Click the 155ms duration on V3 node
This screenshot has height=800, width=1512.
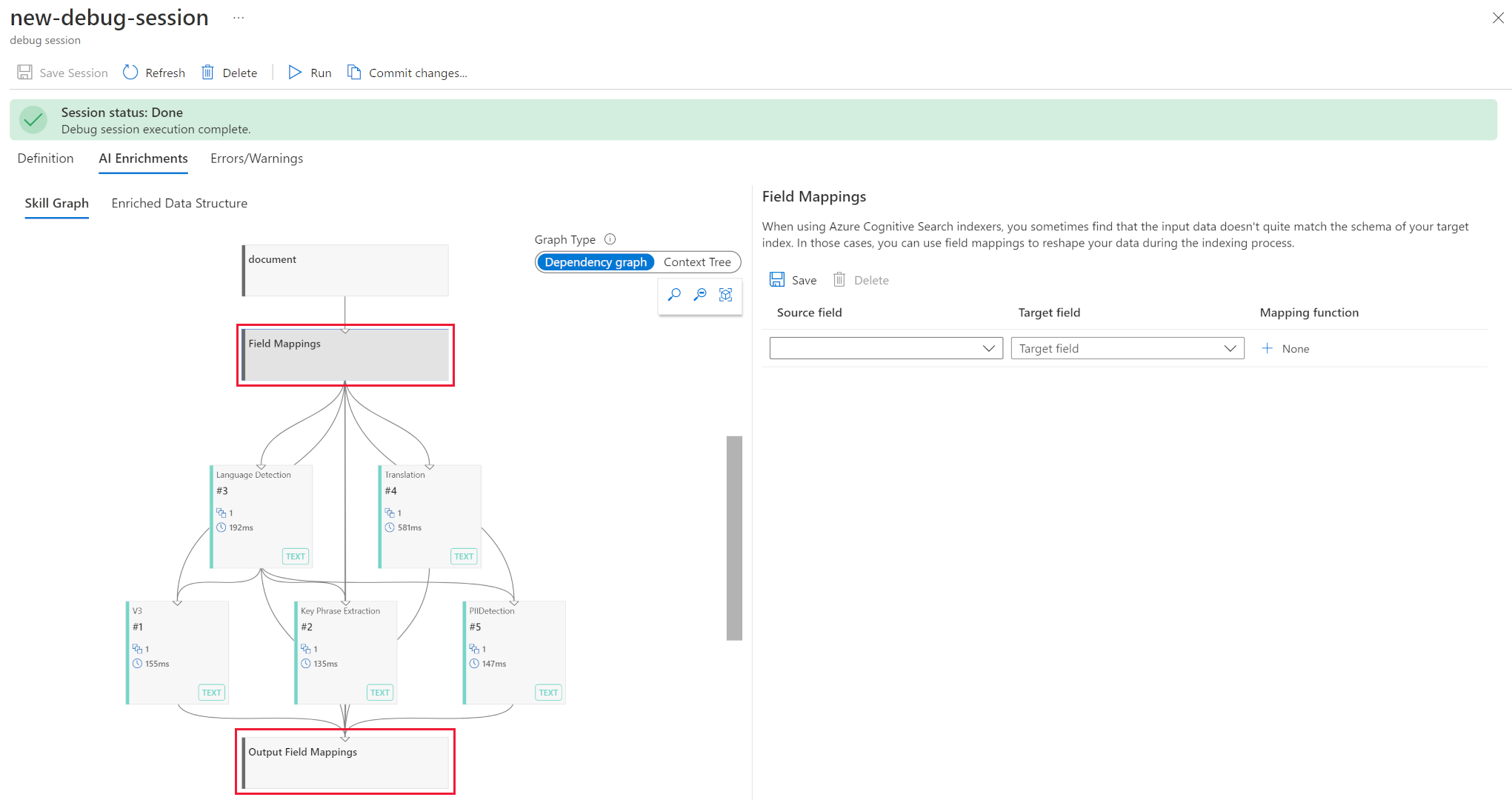157,664
